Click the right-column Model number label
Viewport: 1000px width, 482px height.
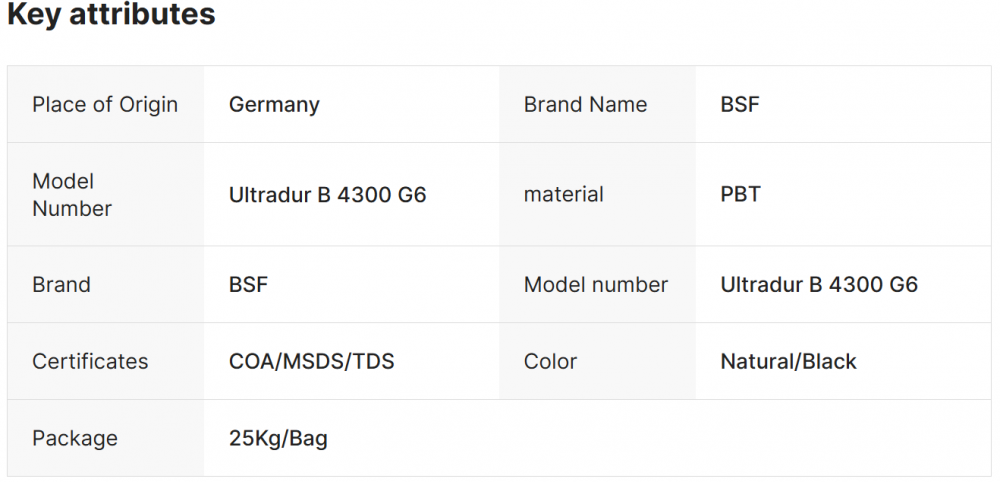pos(596,285)
